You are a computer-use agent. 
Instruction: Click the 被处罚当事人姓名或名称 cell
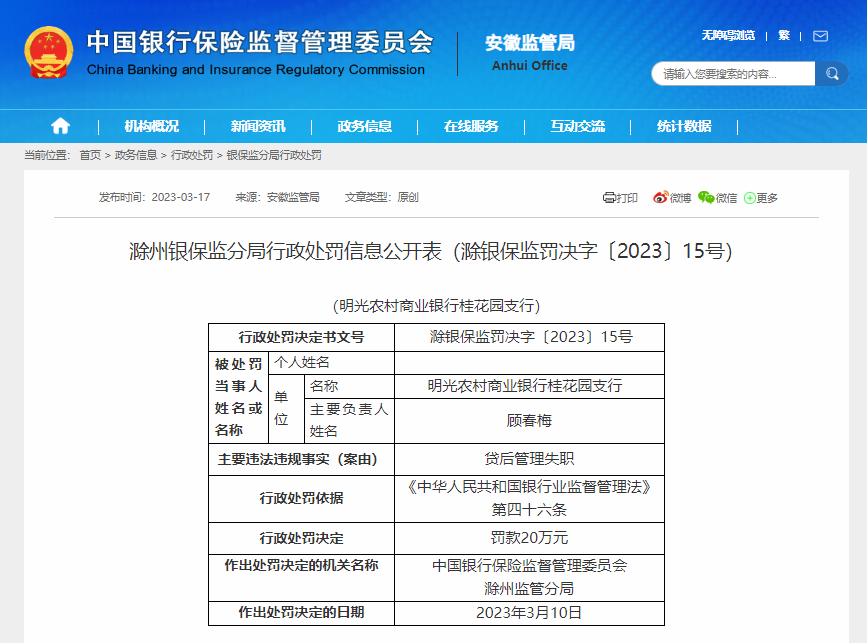[x=238, y=398]
